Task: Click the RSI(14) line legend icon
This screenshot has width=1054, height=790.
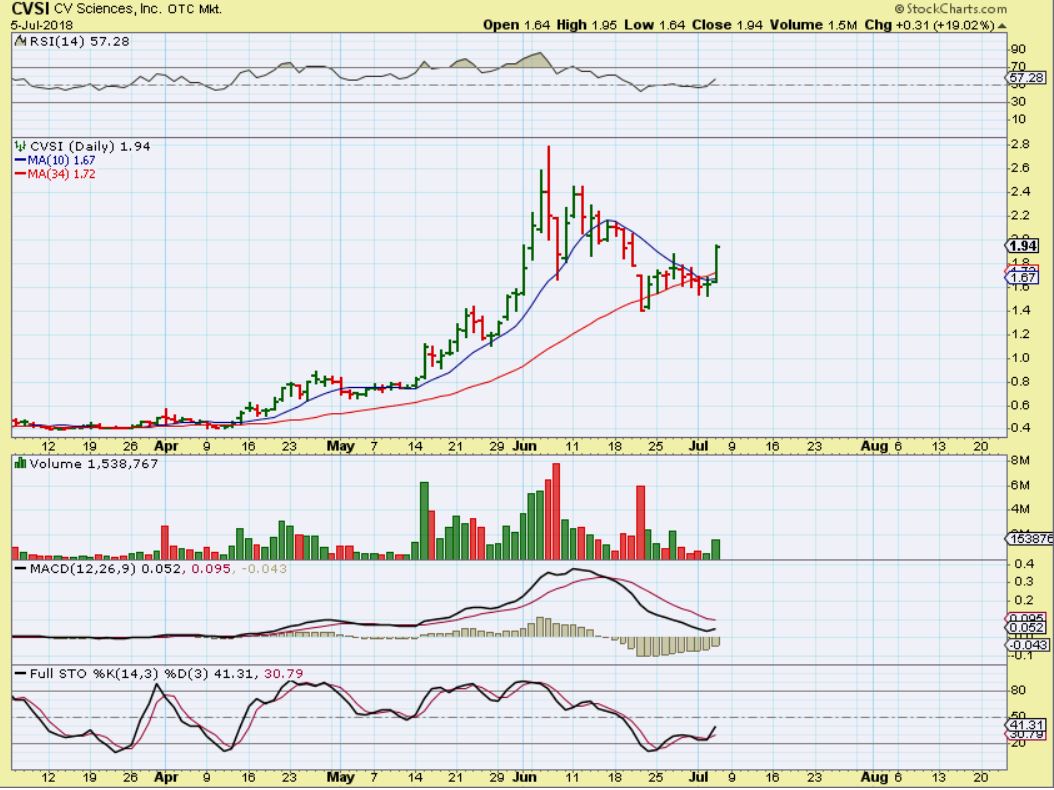Action: point(22,42)
